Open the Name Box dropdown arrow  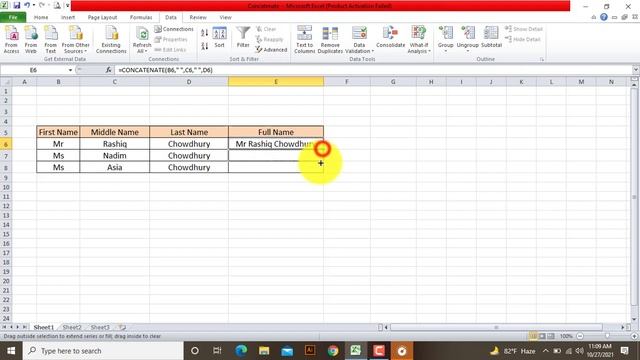[70, 70]
